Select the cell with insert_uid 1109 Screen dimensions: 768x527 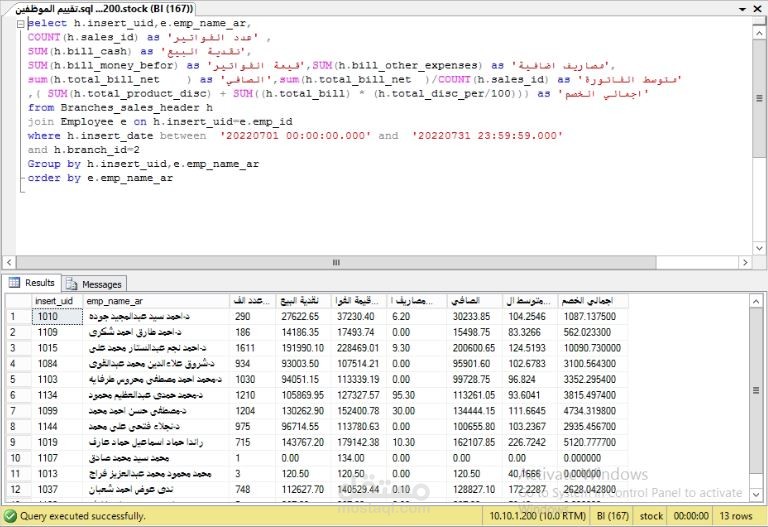pos(57,332)
